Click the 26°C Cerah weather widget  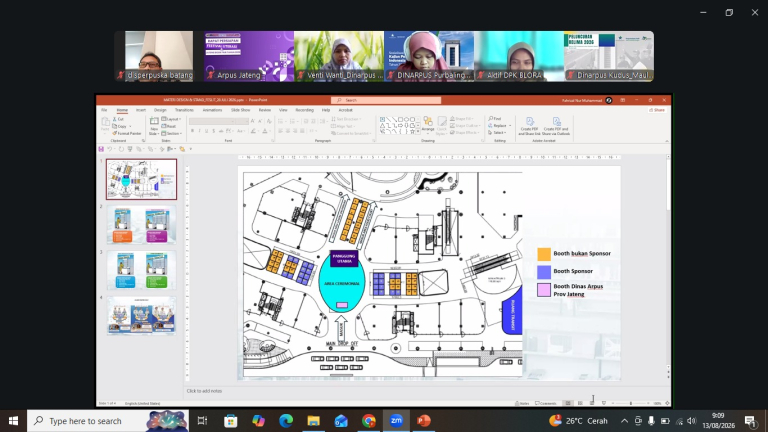coord(578,421)
